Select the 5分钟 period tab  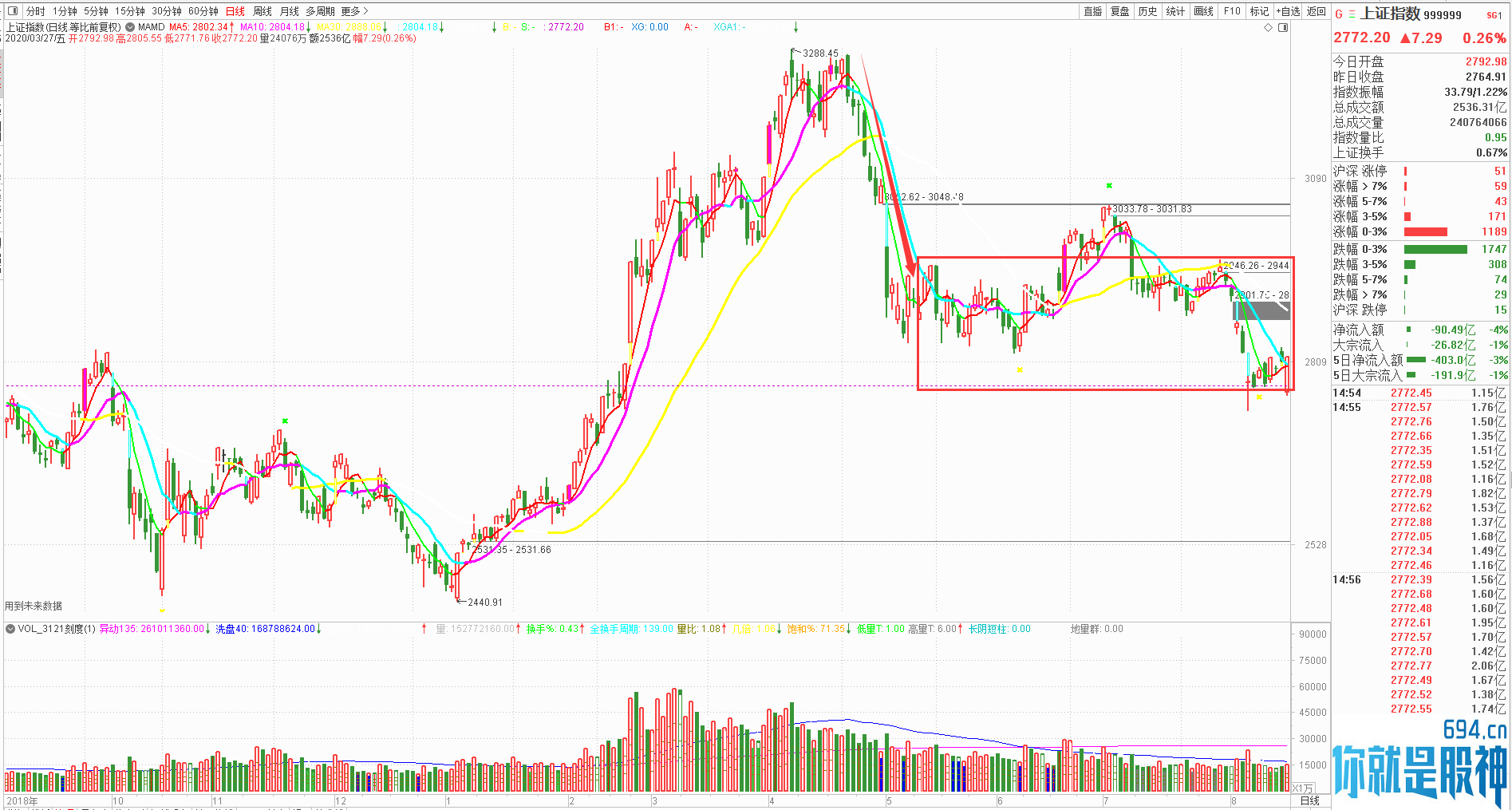[96, 11]
